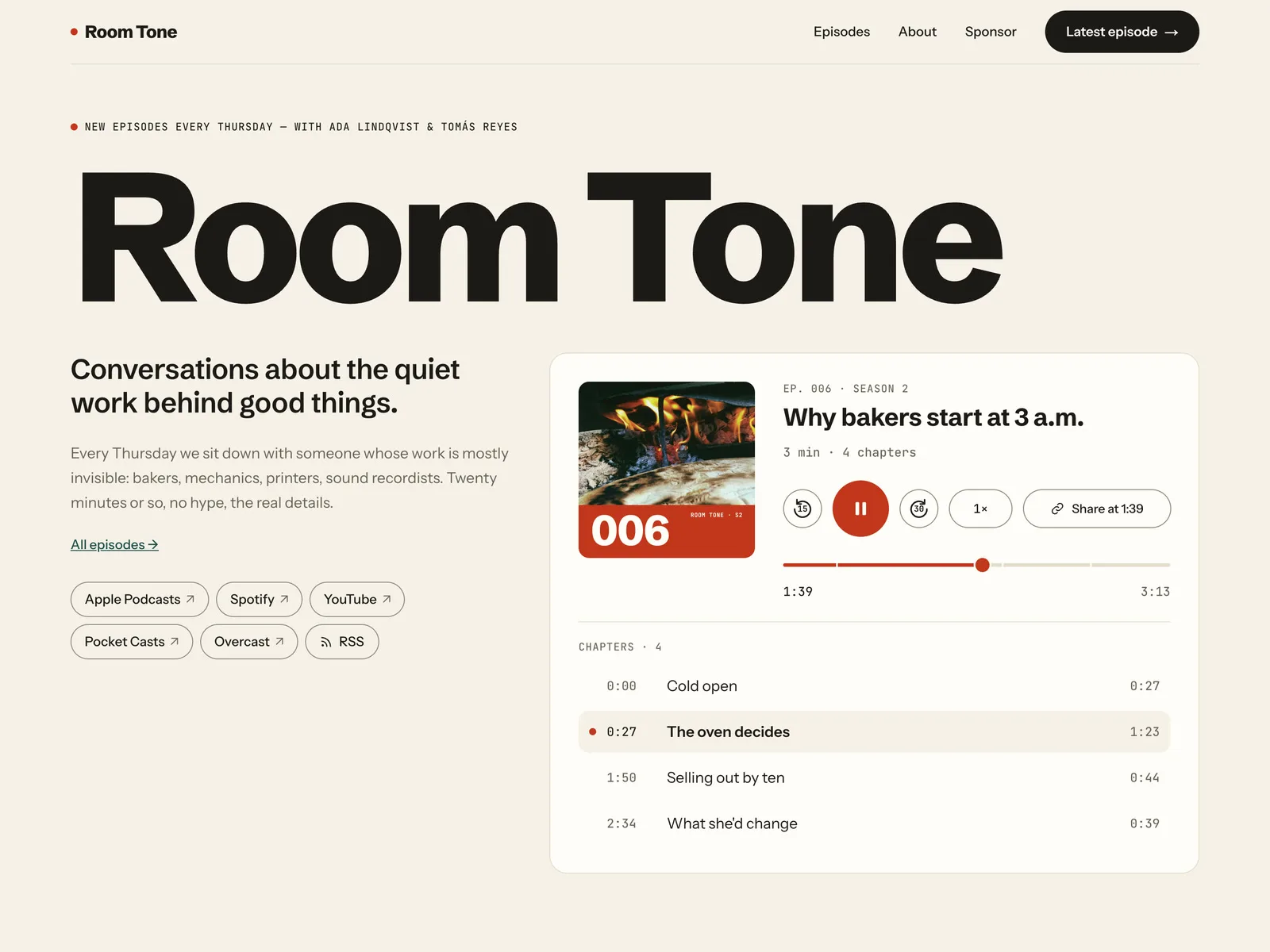Click the elapsed time 1:39 label

[x=798, y=592]
